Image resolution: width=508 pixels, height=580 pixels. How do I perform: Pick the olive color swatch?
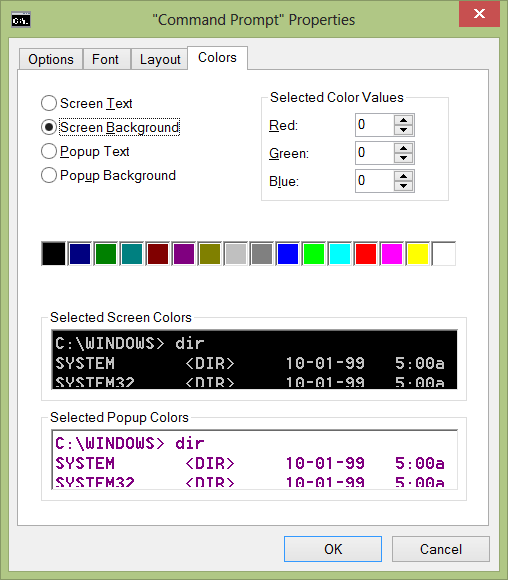pos(210,254)
